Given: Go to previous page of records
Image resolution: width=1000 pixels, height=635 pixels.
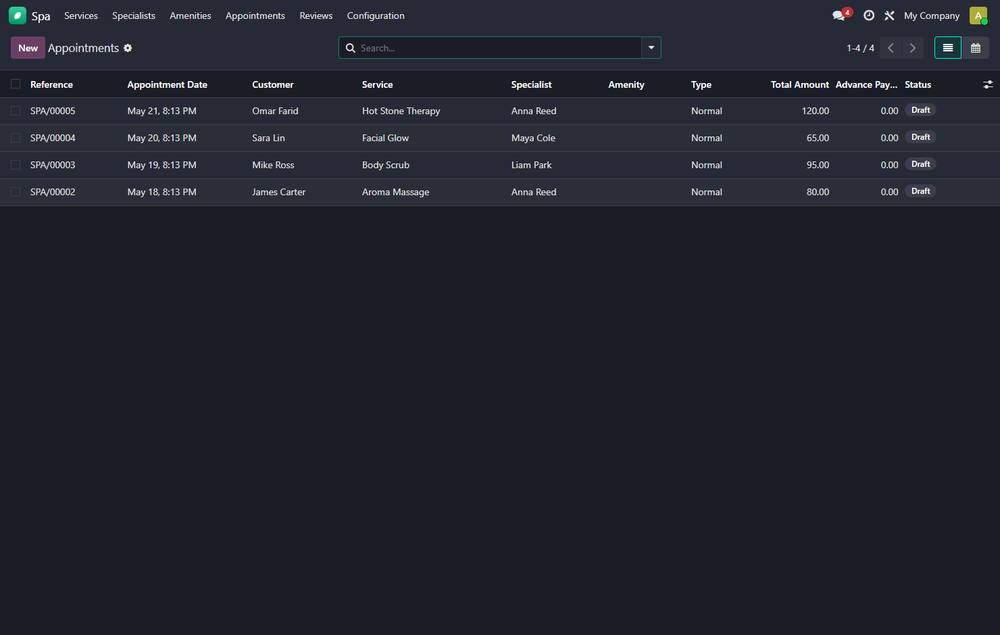Looking at the screenshot, I should pos(891,48).
